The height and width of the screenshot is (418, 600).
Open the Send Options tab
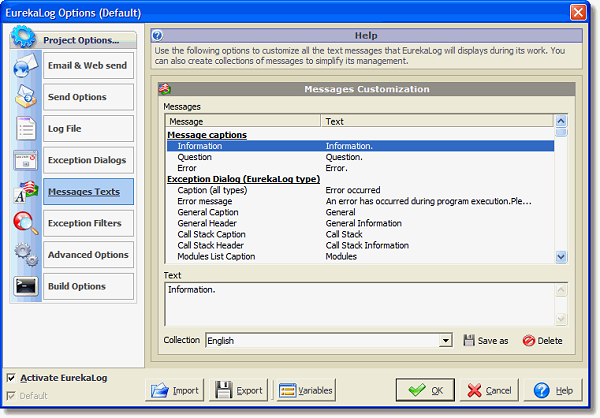[x=88, y=97]
